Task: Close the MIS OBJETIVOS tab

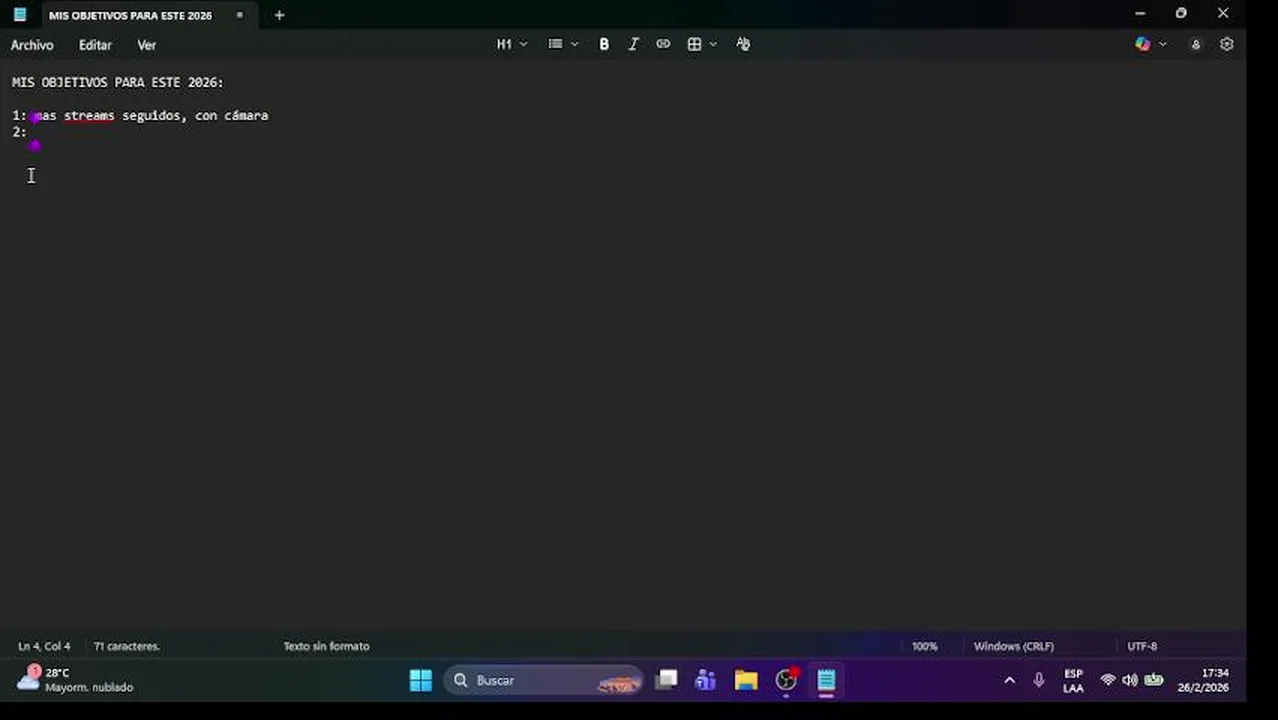Action: [239, 15]
